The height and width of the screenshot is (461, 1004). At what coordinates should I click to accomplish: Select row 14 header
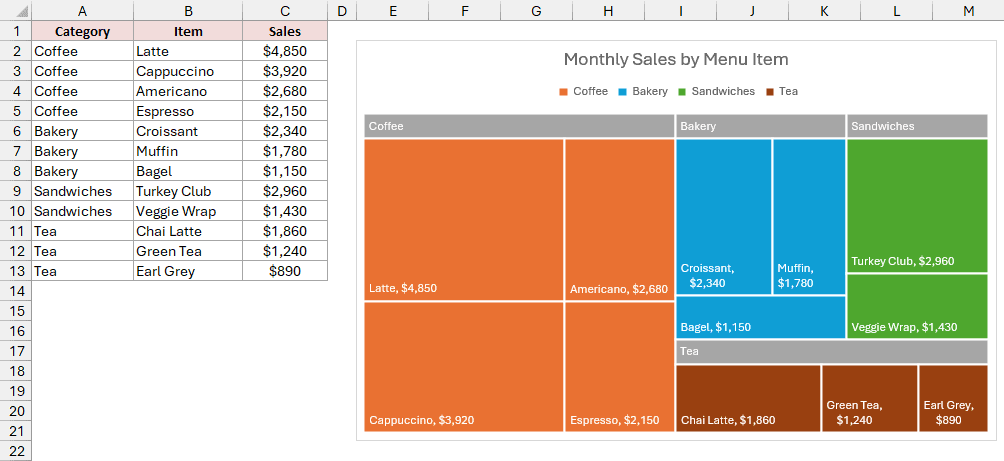[15, 291]
